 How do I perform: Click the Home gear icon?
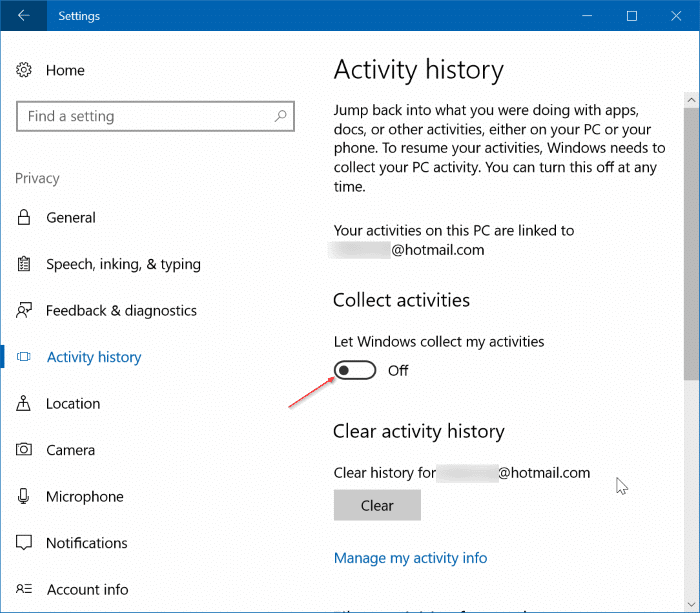24,70
